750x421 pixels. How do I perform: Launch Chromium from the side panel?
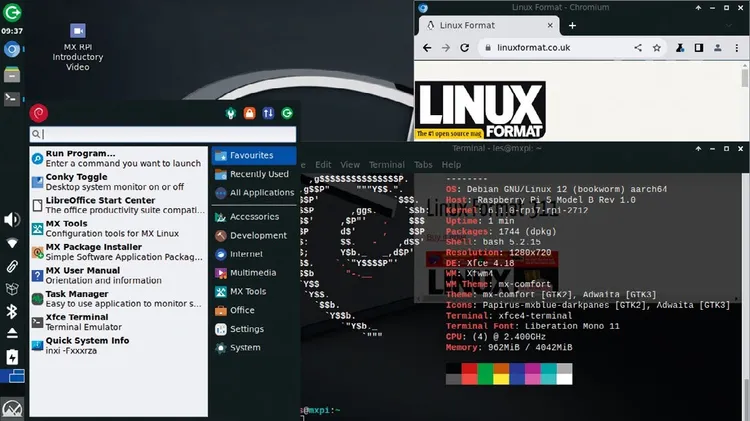(12, 49)
